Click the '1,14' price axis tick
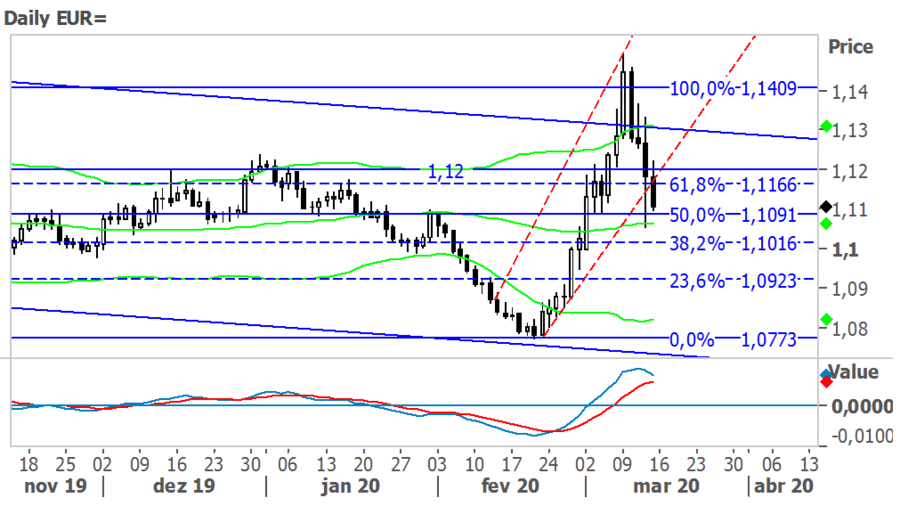The width and height of the screenshot is (900, 506). 851,92
